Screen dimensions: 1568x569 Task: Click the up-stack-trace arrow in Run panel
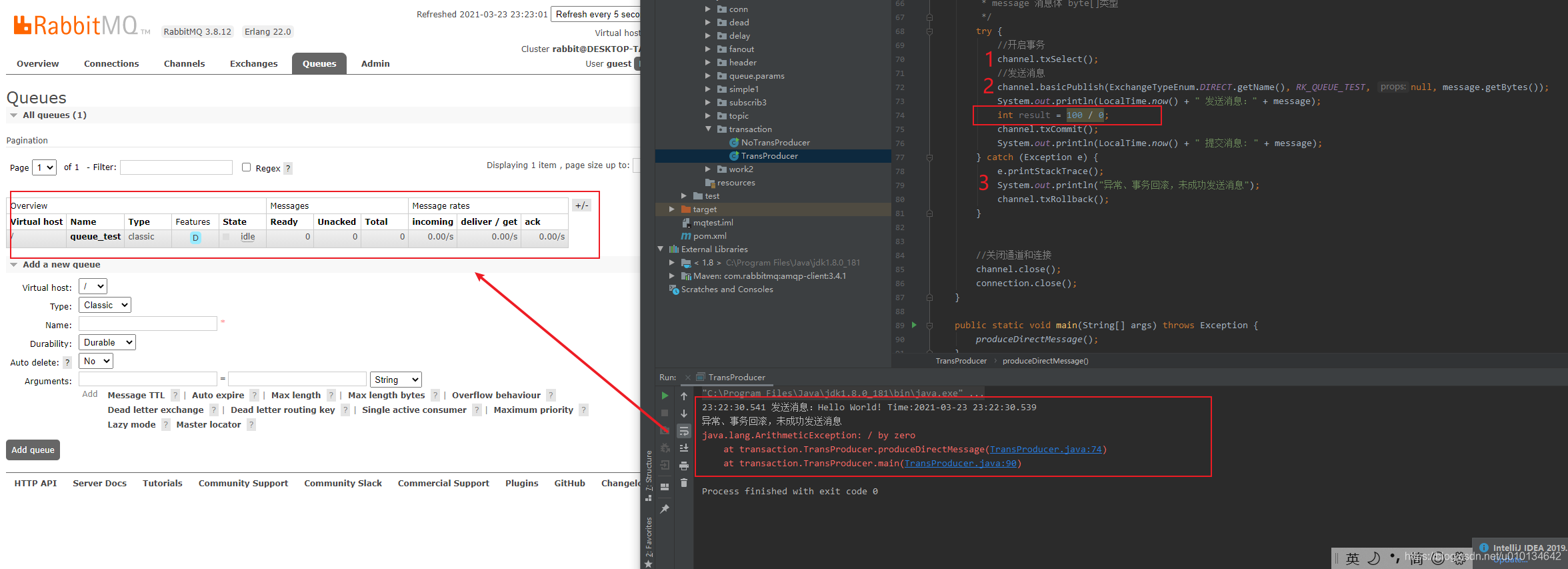coord(684,396)
